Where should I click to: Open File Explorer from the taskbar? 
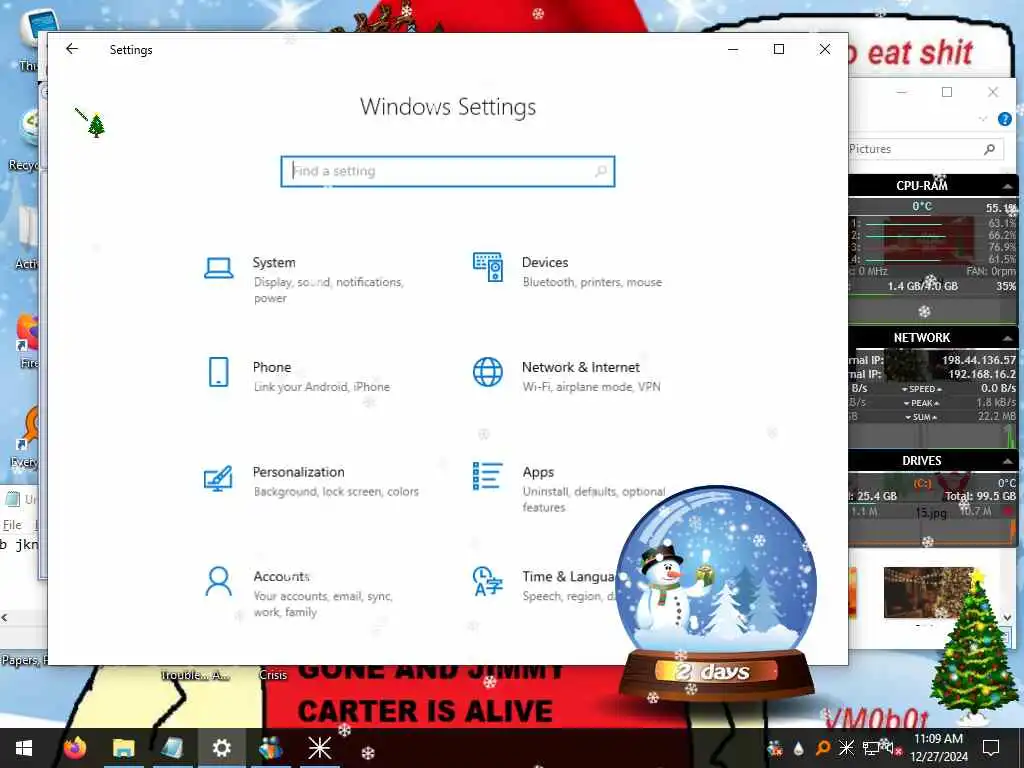coord(123,748)
